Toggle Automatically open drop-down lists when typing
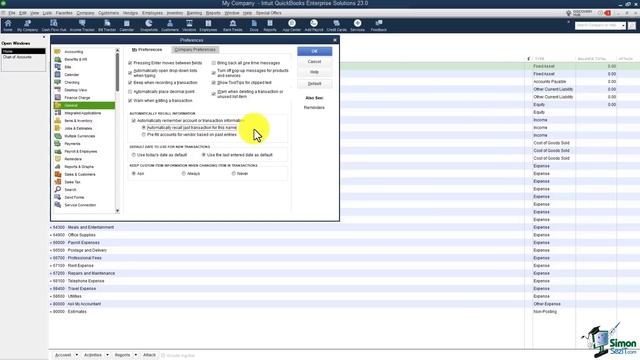640x360 pixels. (x=130, y=73)
